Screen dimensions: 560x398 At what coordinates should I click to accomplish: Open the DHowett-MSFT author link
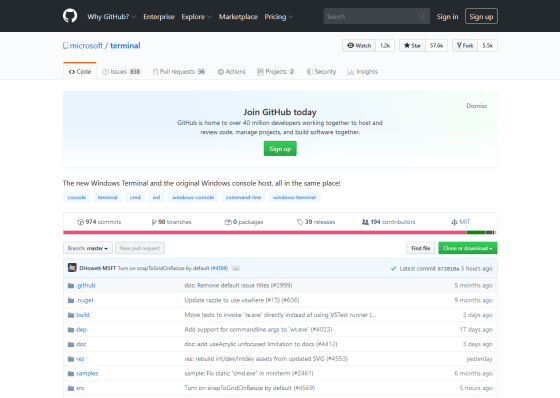98,268
